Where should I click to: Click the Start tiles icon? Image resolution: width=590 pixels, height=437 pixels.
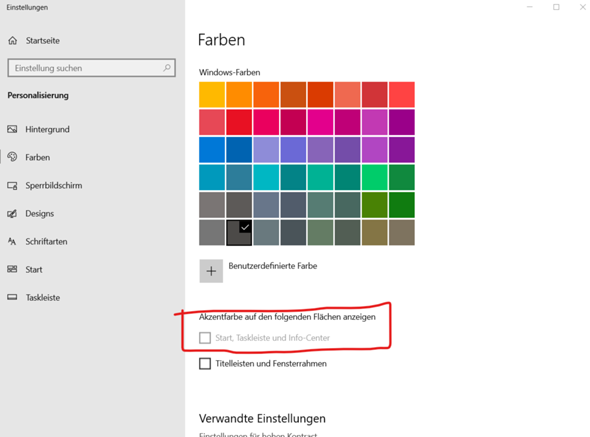pyautogui.click(x=12, y=269)
